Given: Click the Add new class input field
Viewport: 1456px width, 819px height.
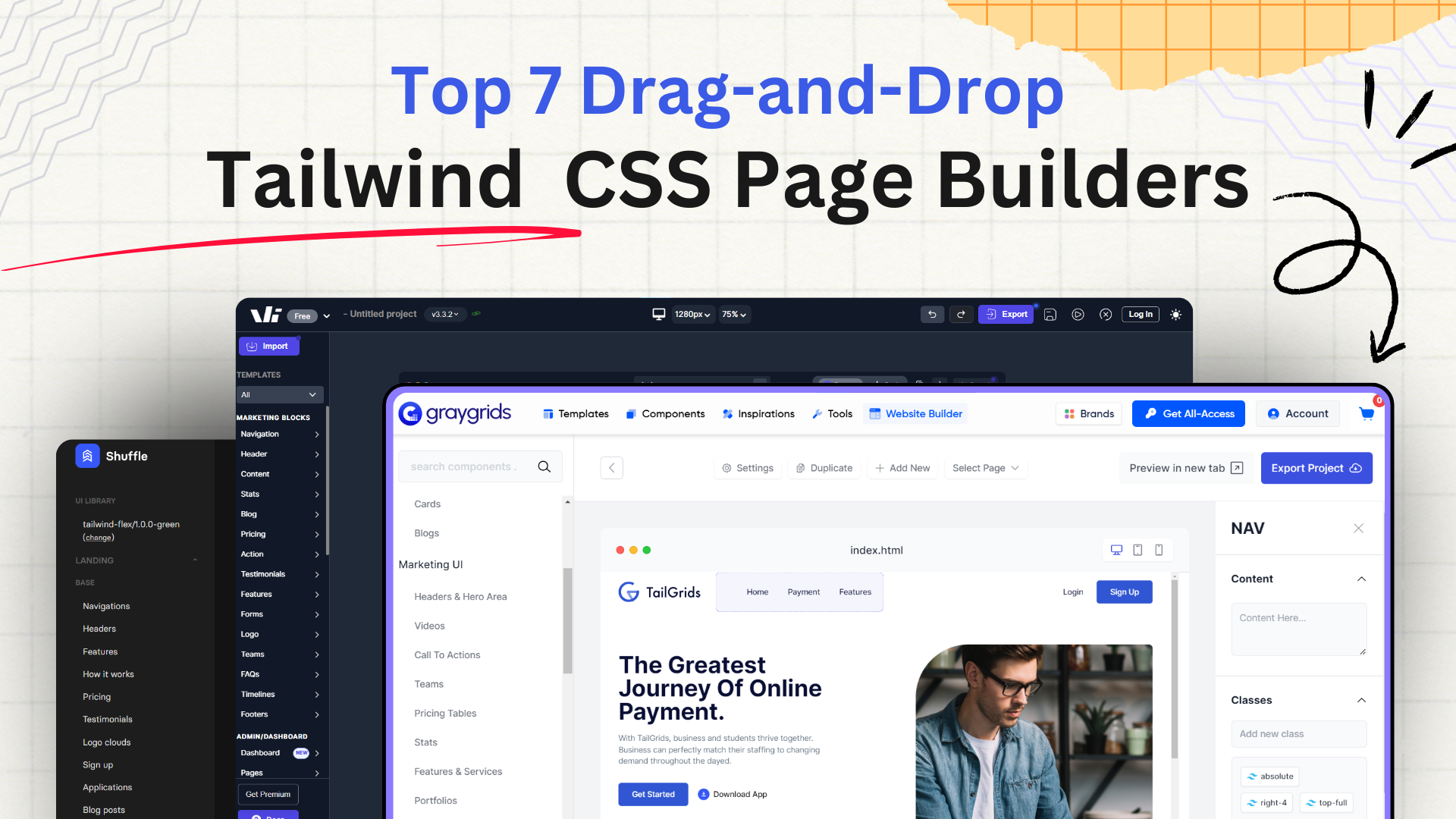Looking at the screenshot, I should coord(1298,733).
